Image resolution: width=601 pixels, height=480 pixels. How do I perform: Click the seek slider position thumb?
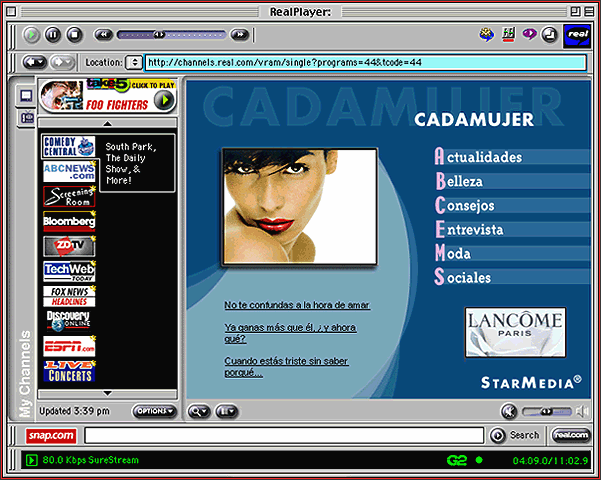point(159,35)
